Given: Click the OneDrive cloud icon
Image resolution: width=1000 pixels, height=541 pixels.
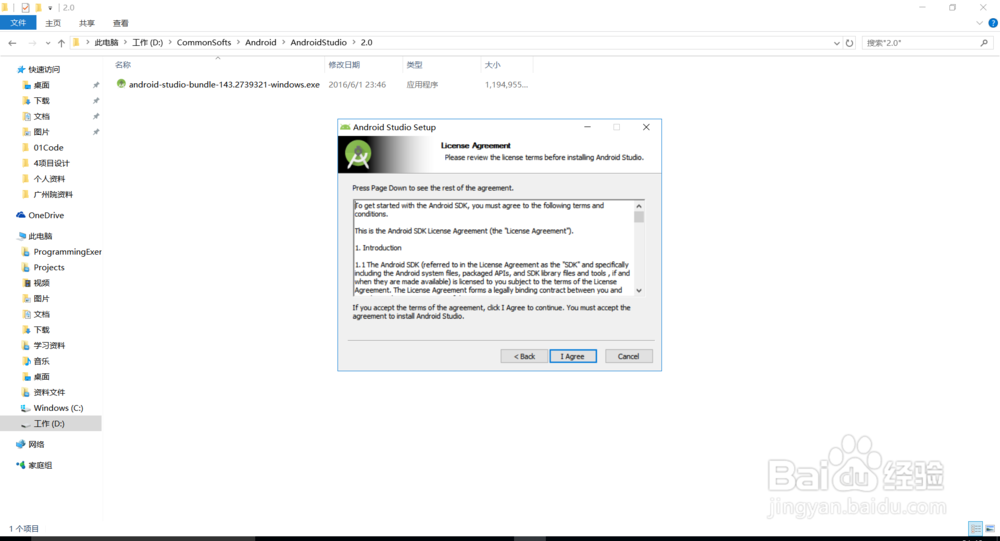Looking at the screenshot, I should (x=21, y=215).
